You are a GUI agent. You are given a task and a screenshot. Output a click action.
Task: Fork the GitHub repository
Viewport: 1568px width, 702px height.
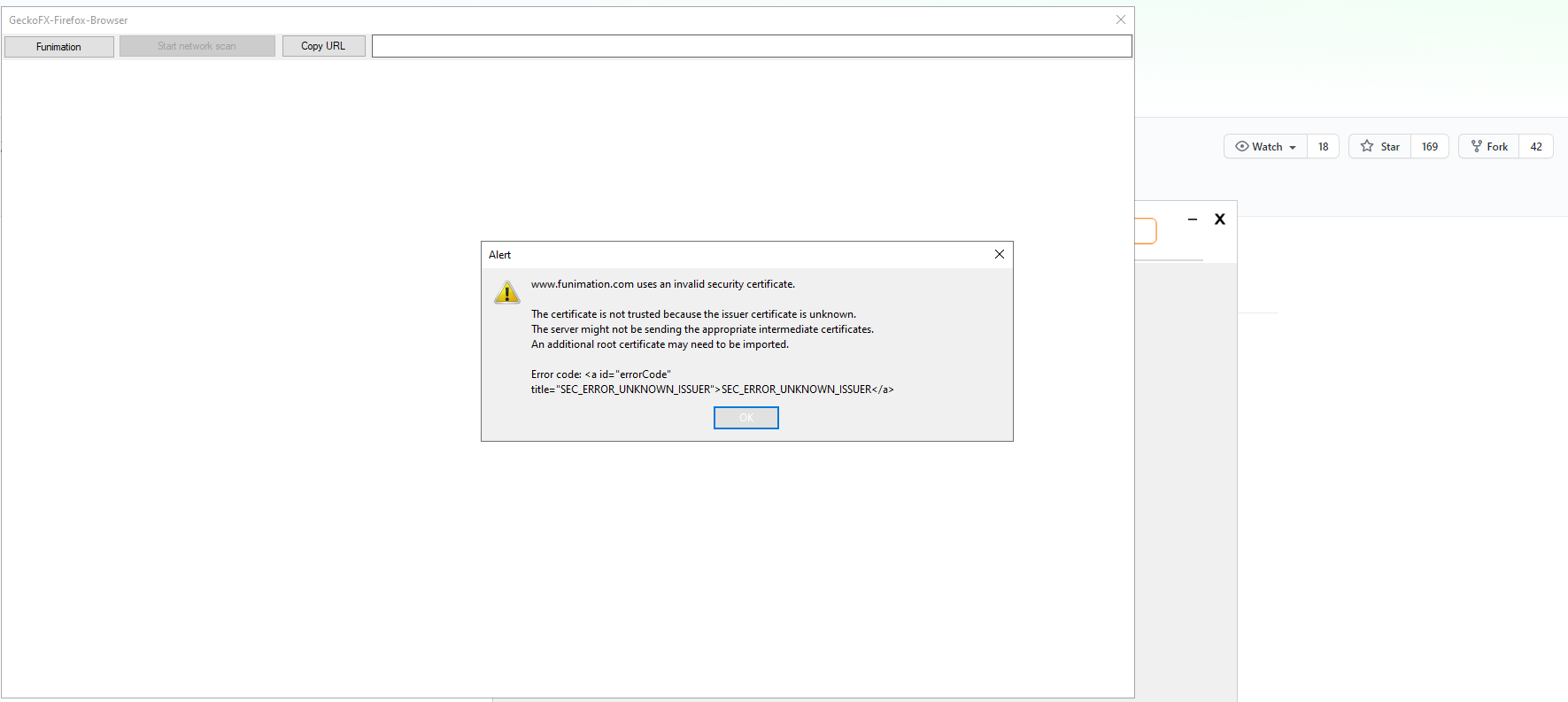(x=1489, y=147)
